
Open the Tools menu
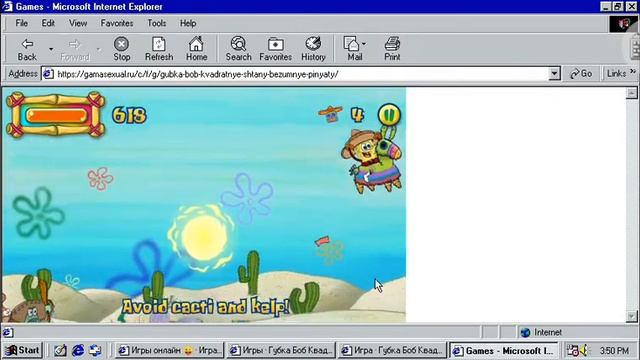(157, 23)
